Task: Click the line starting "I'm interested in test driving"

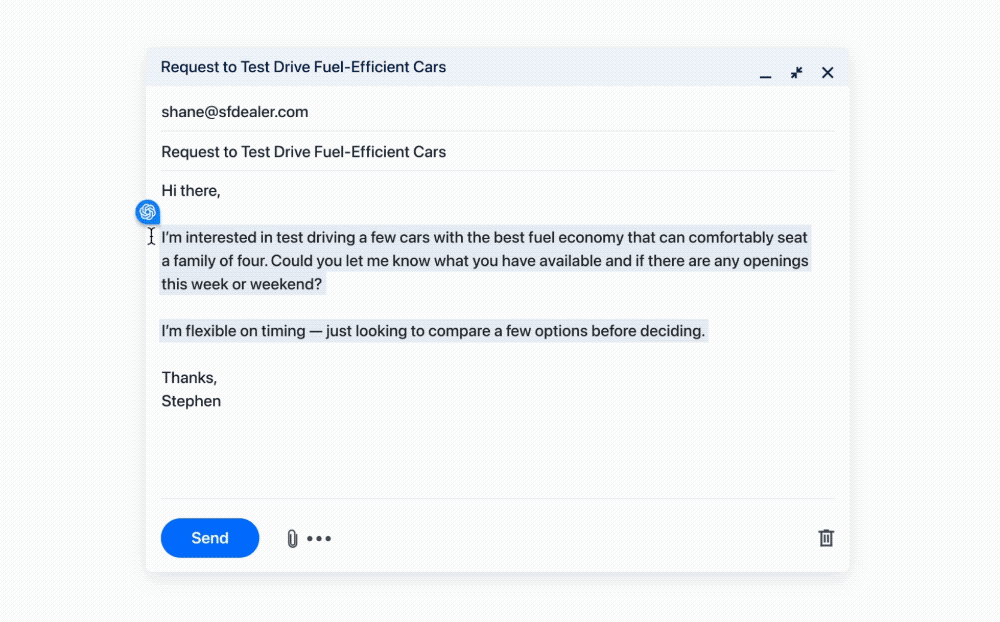Action: 484,238
